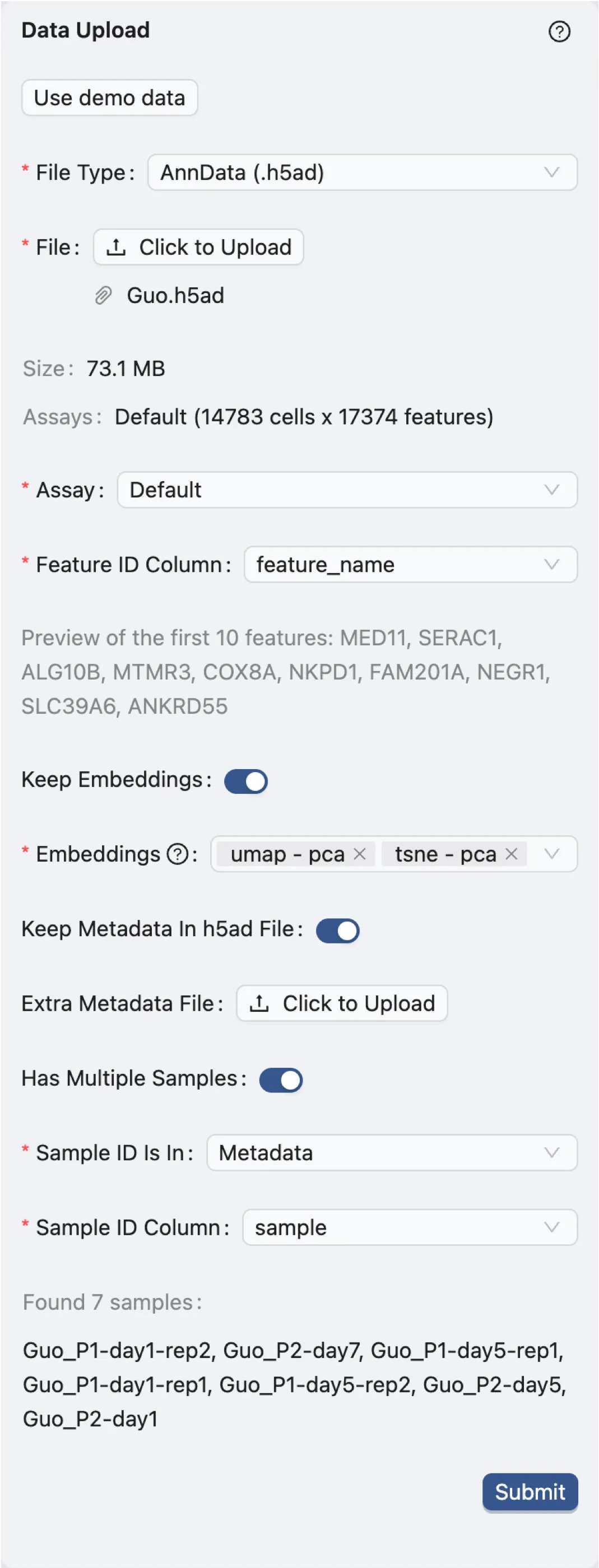599x1568 pixels.
Task: Turn off Keep Metadata In h5ad File
Action: click(x=337, y=930)
